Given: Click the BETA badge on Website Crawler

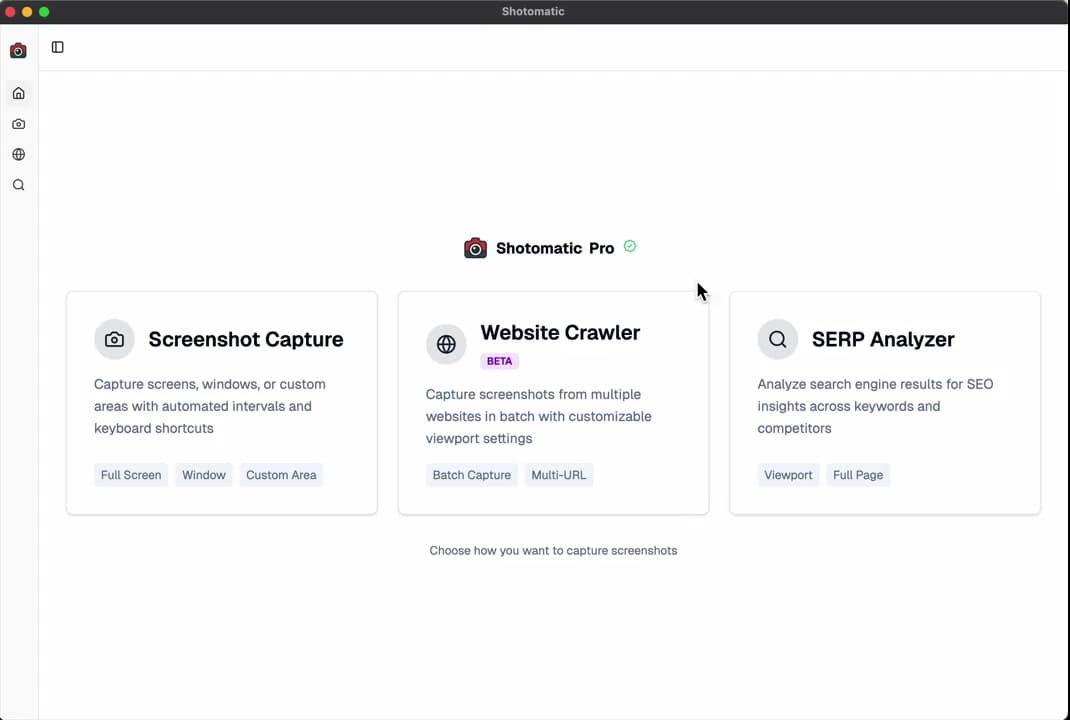Looking at the screenshot, I should pyautogui.click(x=499, y=361).
